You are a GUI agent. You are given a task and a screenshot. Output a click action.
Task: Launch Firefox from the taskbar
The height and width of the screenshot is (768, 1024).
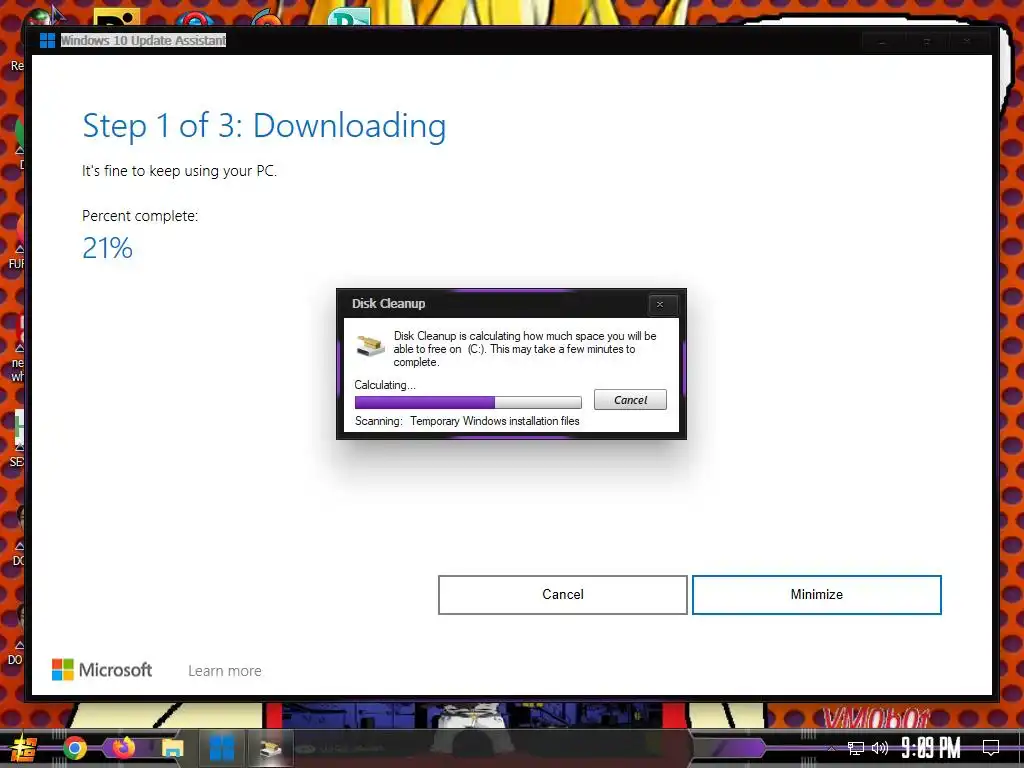click(x=123, y=748)
